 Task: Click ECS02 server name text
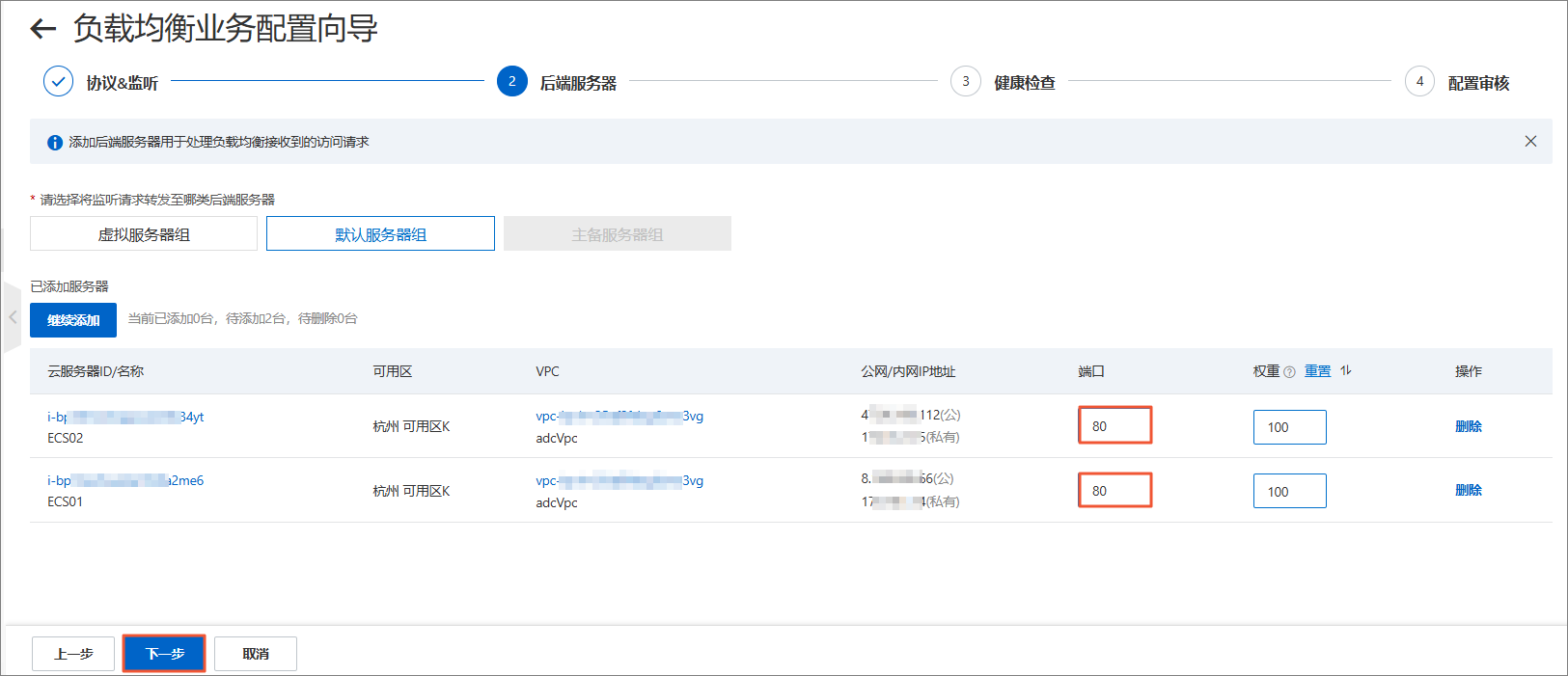66,438
